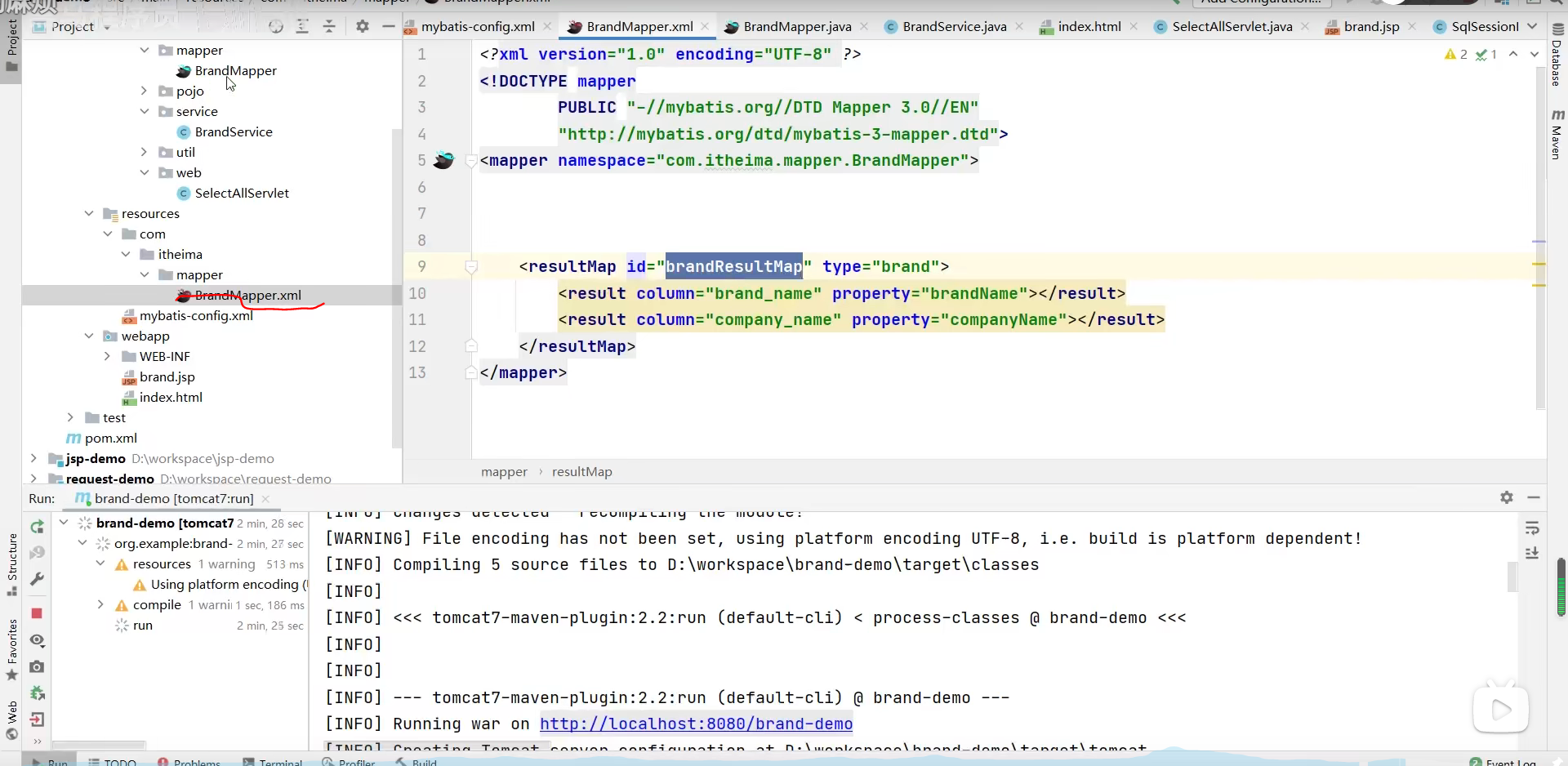Open the Terminal tool window
The width and height of the screenshot is (1568, 766).
(273, 761)
